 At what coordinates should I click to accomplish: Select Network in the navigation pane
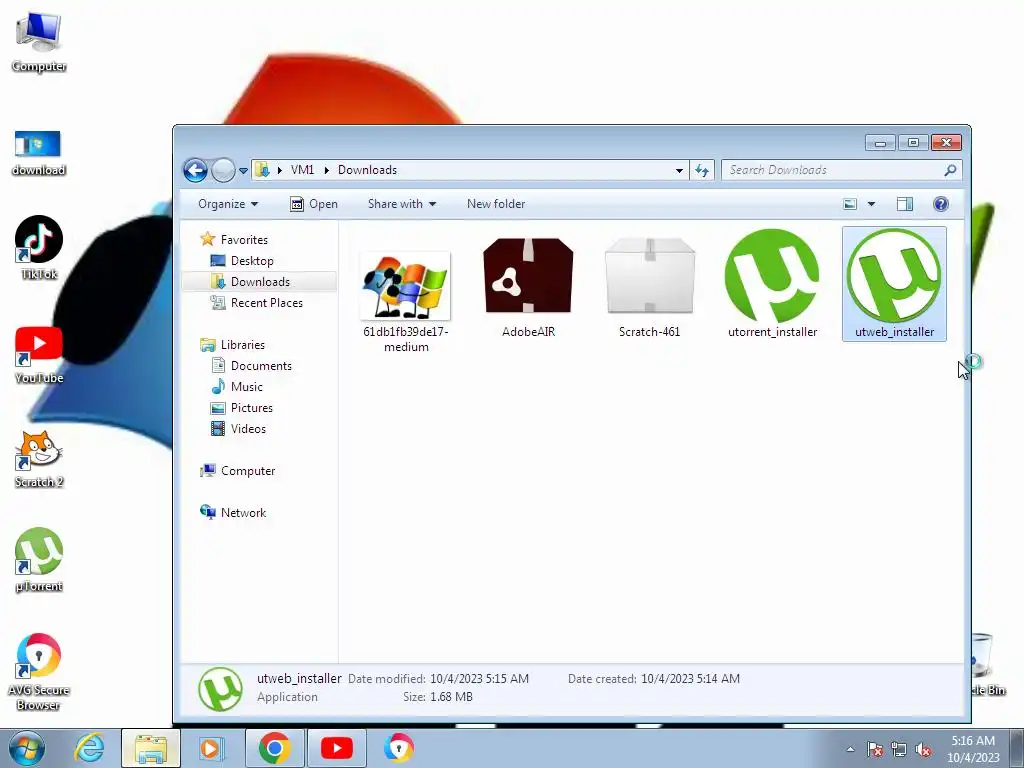click(x=243, y=513)
